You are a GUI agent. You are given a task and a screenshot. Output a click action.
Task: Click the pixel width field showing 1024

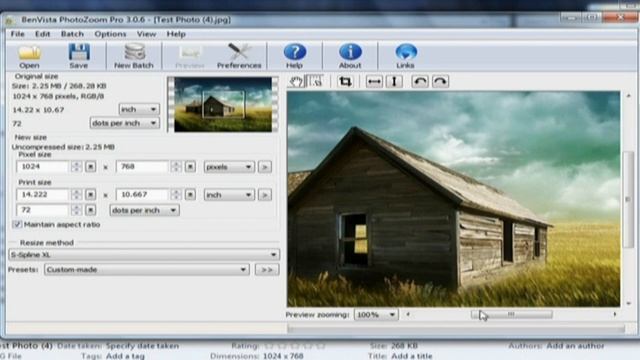pyautogui.click(x=42, y=167)
